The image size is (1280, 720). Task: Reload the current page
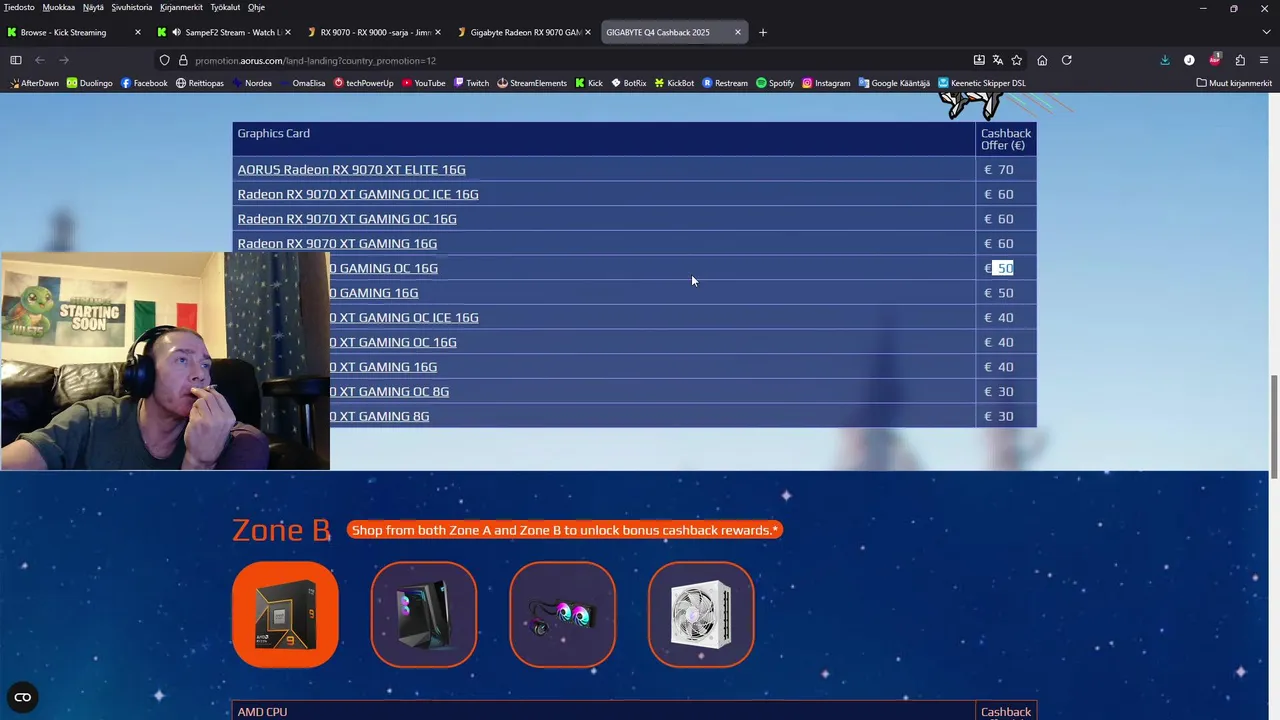[1067, 60]
